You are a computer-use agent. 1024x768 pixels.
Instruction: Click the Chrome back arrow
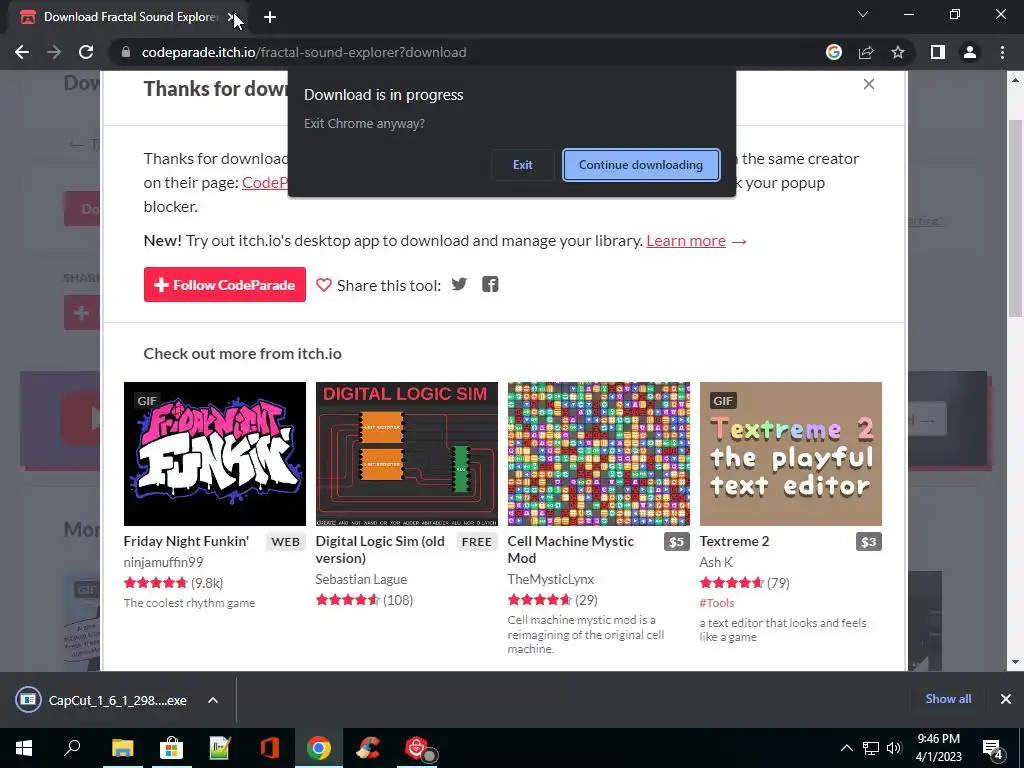coord(22,52)
